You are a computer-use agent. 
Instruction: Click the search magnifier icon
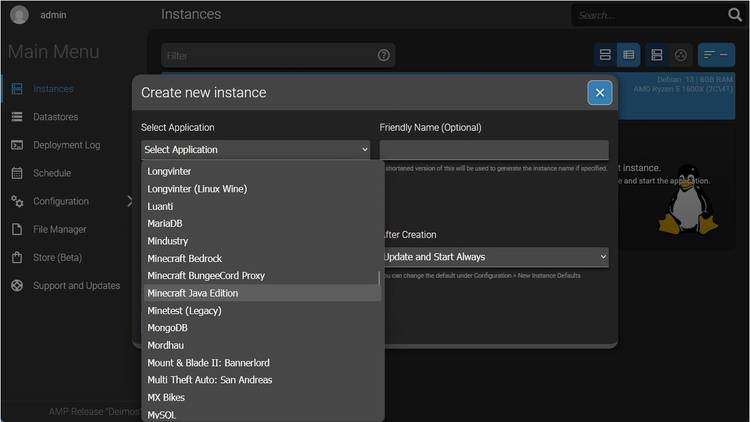point(735,15)
